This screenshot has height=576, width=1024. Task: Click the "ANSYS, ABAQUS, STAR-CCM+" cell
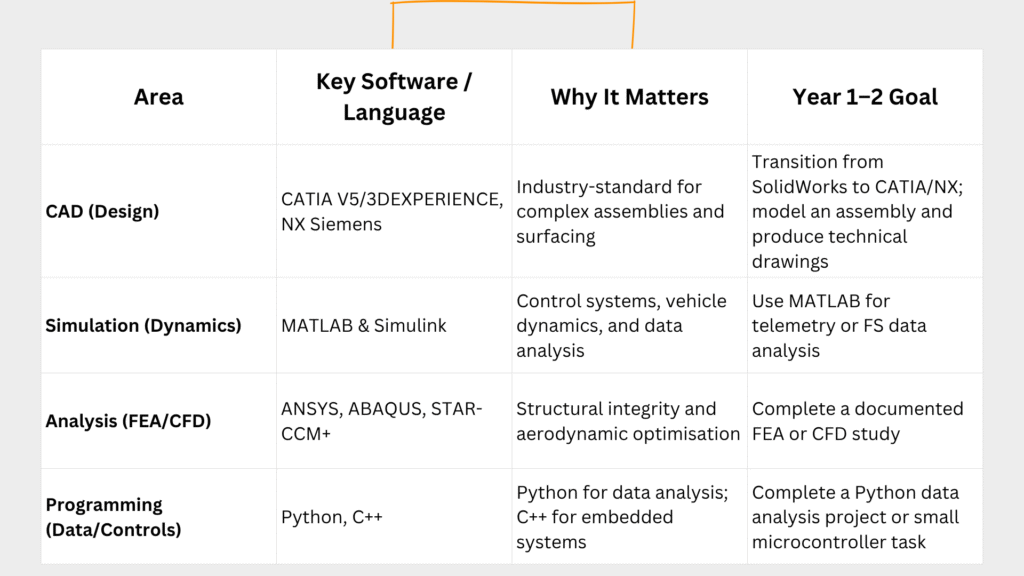click(x=382, y=421)
